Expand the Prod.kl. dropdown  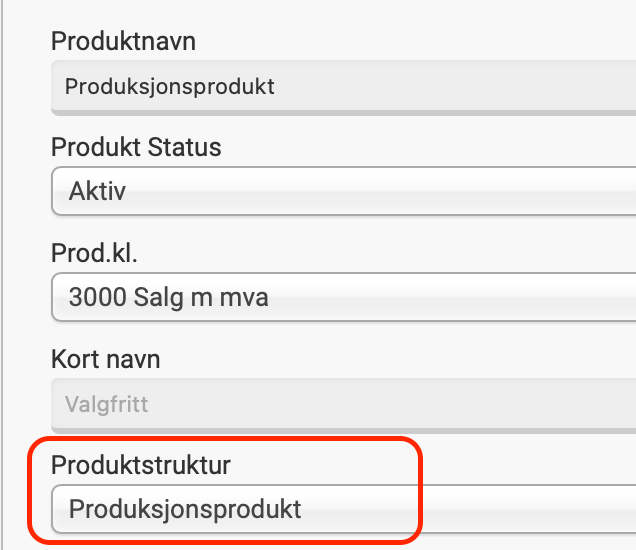340,297
